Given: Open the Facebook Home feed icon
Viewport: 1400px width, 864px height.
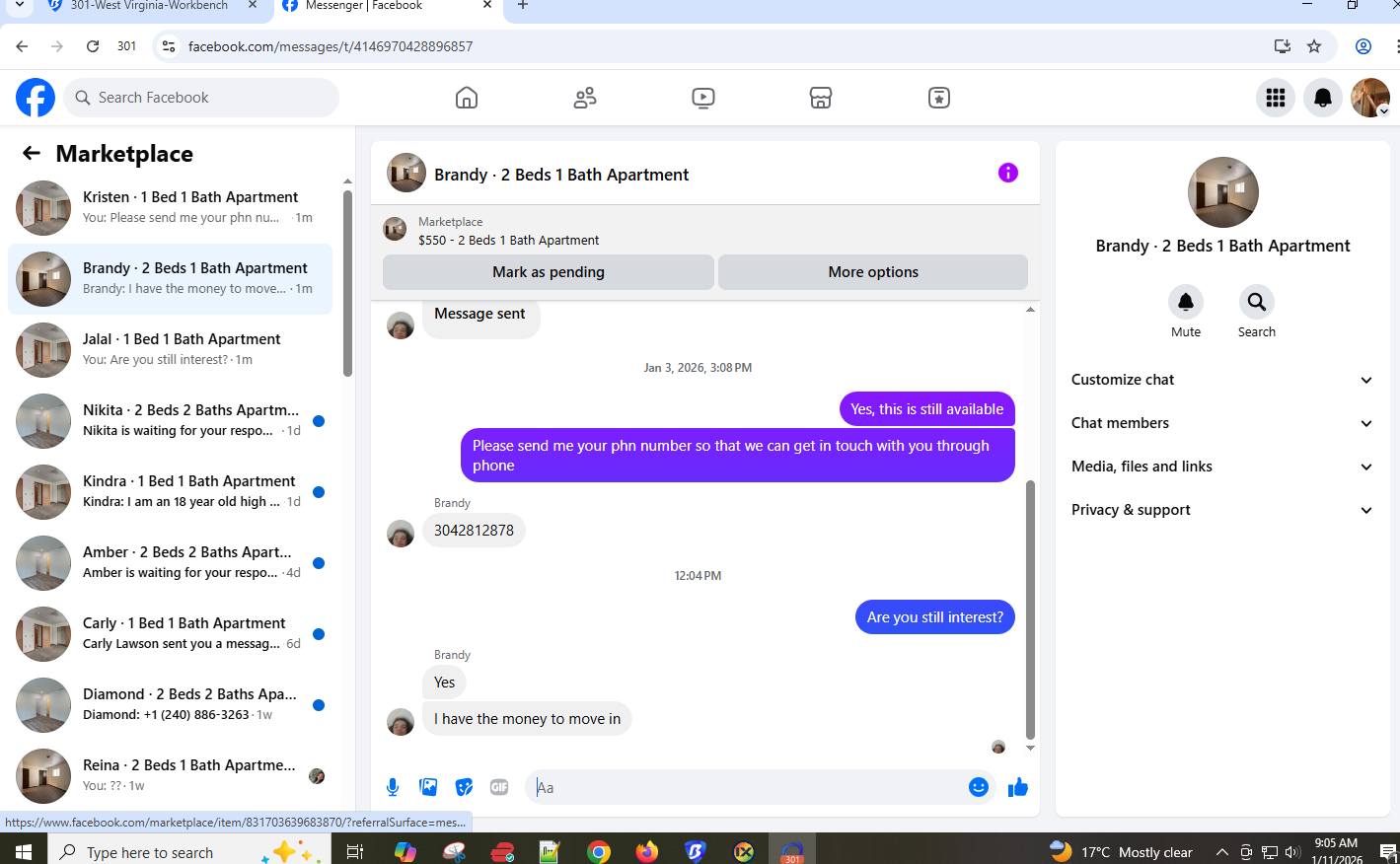Looking at the screenshot, I should click(467, 98).
